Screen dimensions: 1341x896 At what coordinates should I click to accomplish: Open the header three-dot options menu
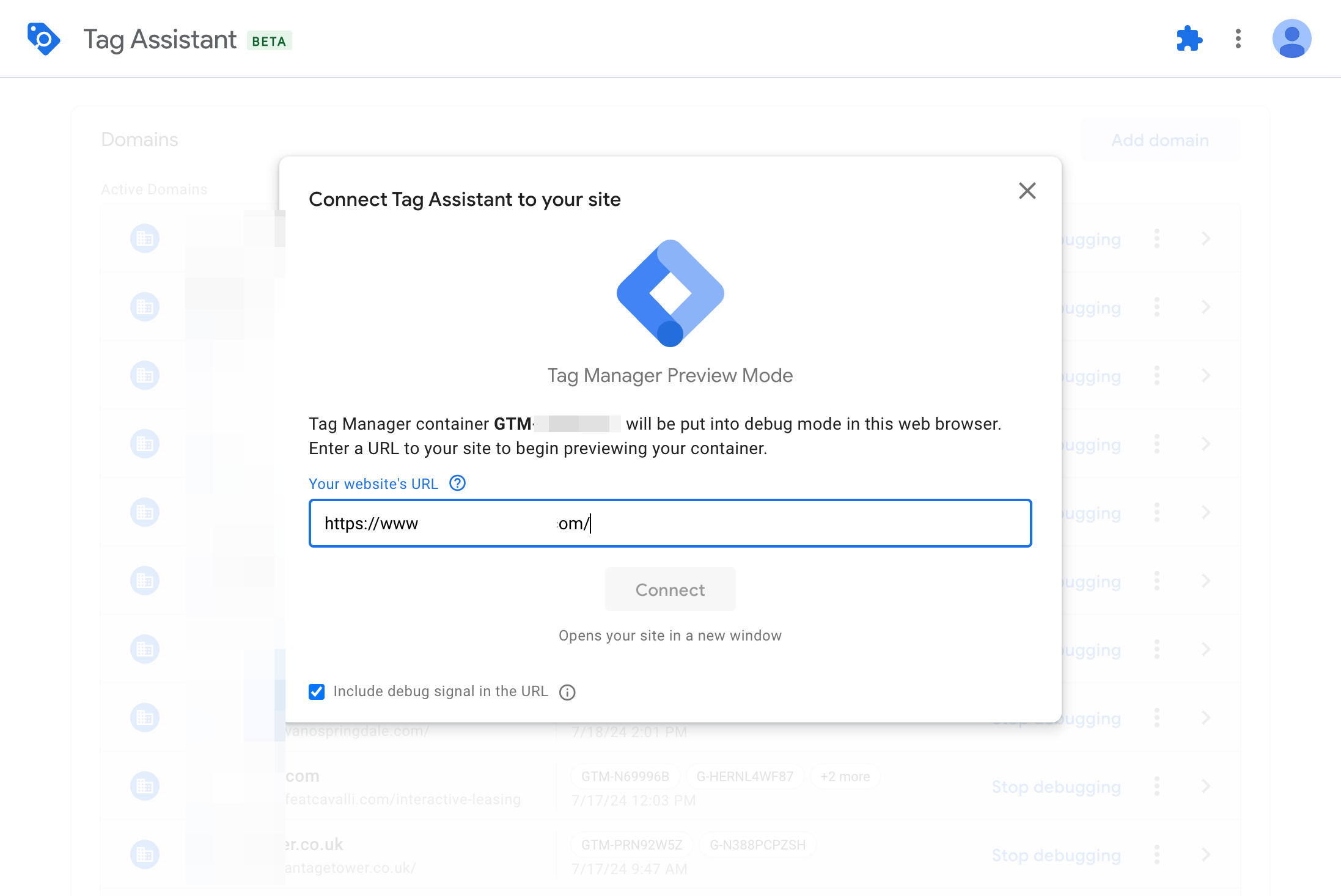pos(1238,39)
